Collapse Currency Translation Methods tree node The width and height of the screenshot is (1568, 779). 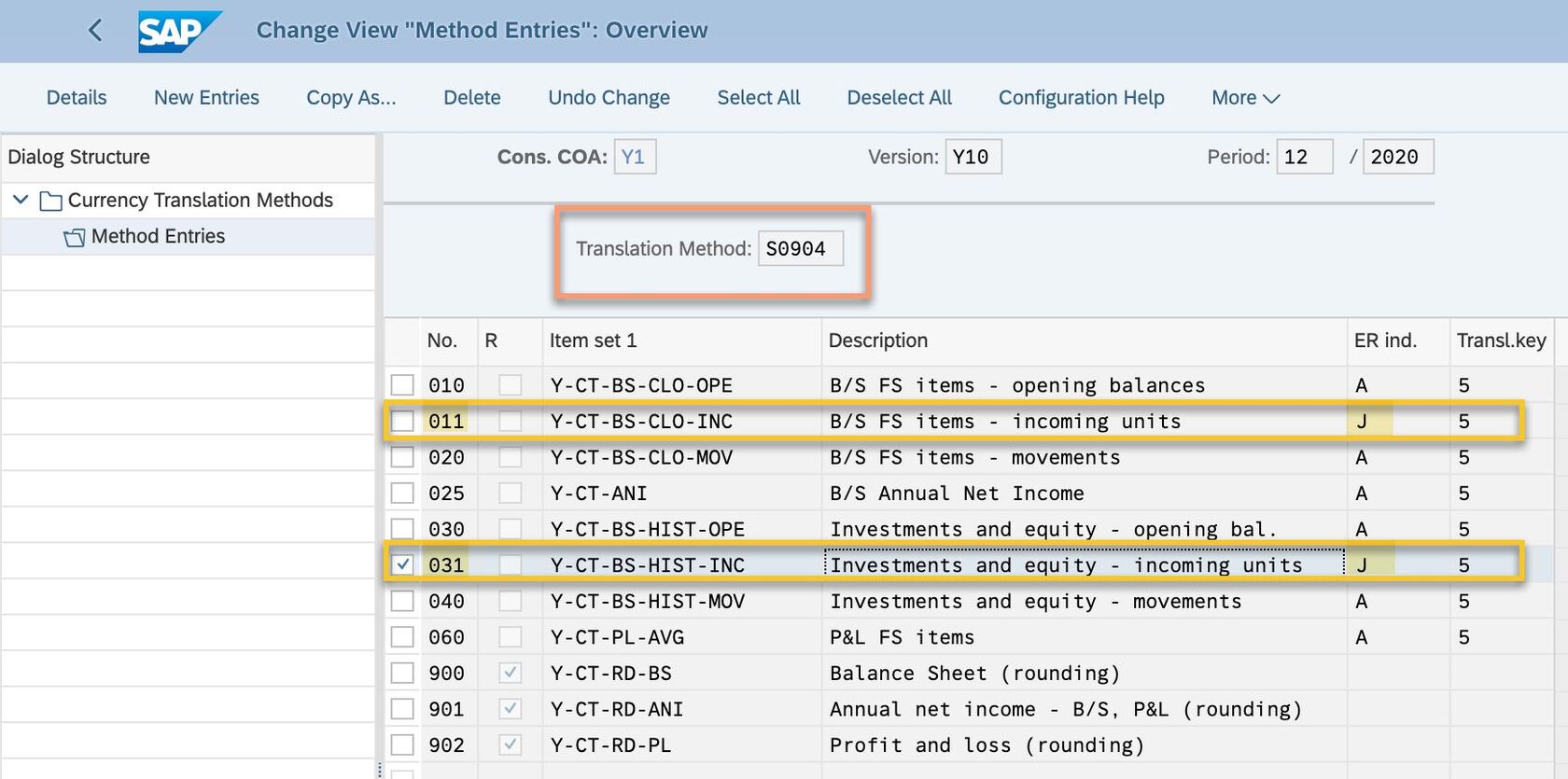click(21, 200)
